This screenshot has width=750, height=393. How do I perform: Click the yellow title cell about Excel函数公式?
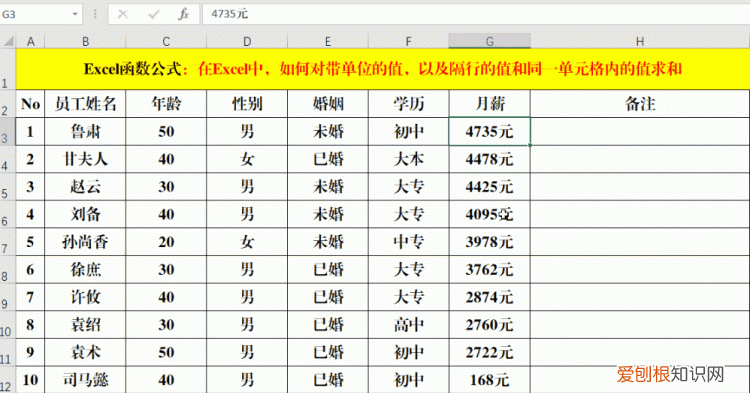point(383,69)
